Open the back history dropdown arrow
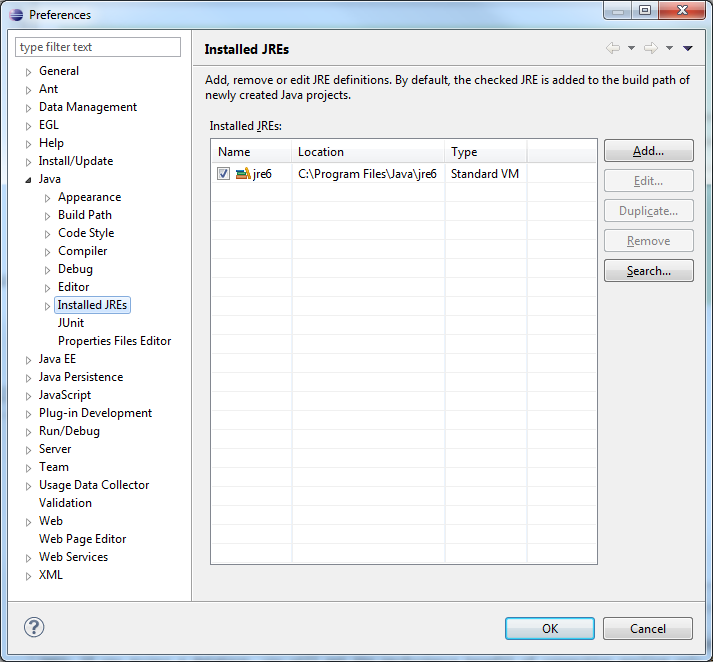713x662 pixels. (x=631, y=48)
